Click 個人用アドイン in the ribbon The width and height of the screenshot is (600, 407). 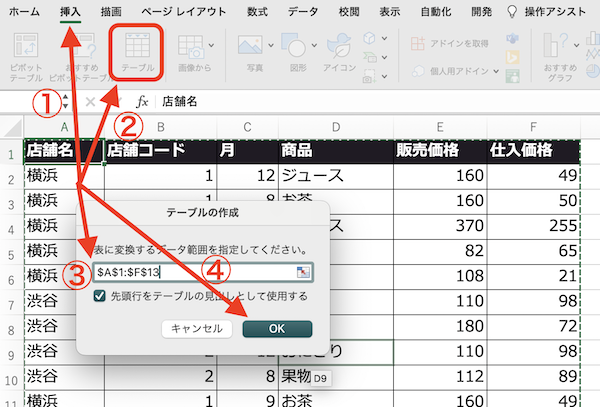point(450,71)
